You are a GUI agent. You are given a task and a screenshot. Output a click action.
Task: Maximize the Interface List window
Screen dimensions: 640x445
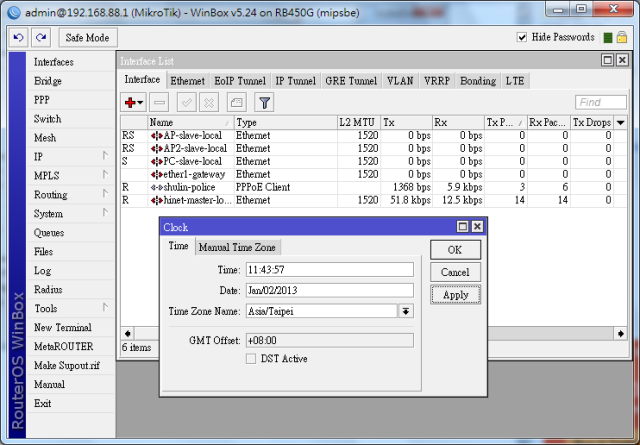607,60
